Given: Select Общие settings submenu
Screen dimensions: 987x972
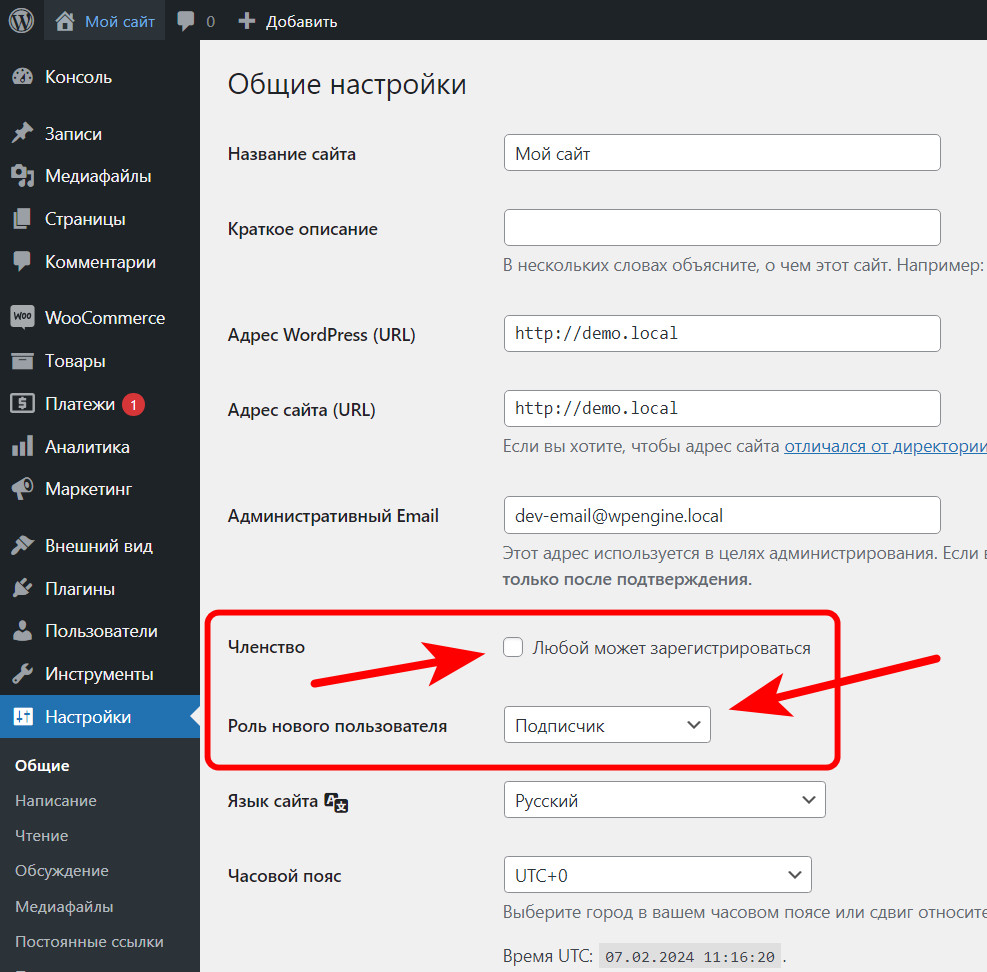Looking at the screenshot, I should click(42, 766).
